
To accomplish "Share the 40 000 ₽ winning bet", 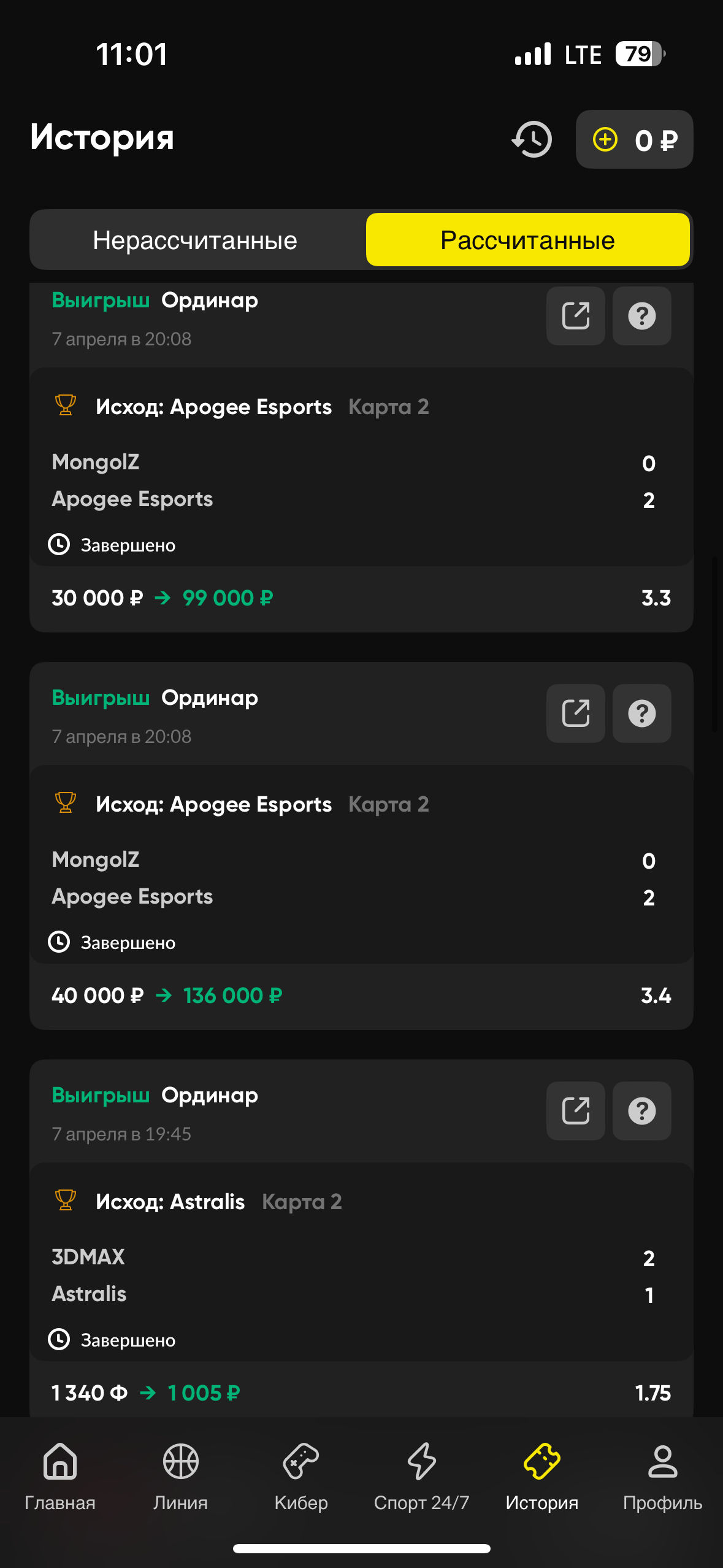I will coord(575,713).
